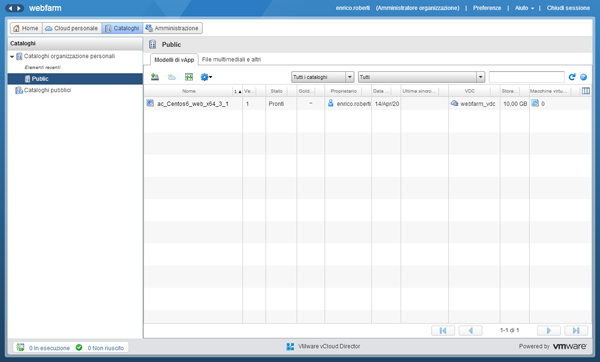
Task: Collapse Cataloghi organizzazione personali tree node
Action: [12, 57]
